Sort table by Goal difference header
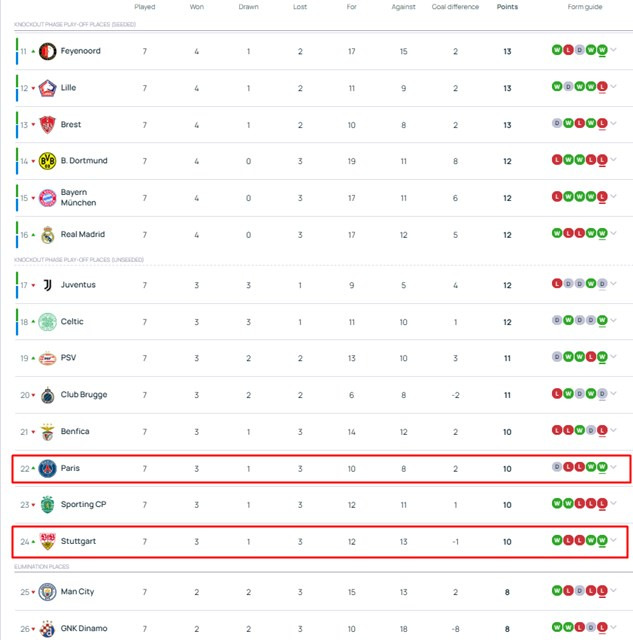Image resolution: width=633 pixels, height=640 pixels. click(455, 7)
